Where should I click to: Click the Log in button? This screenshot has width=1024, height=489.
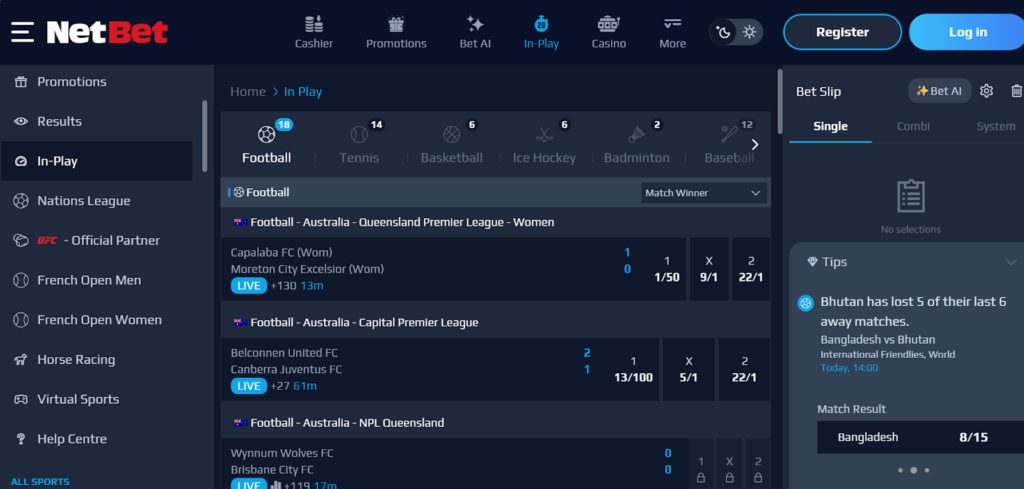tap(966, 32)
